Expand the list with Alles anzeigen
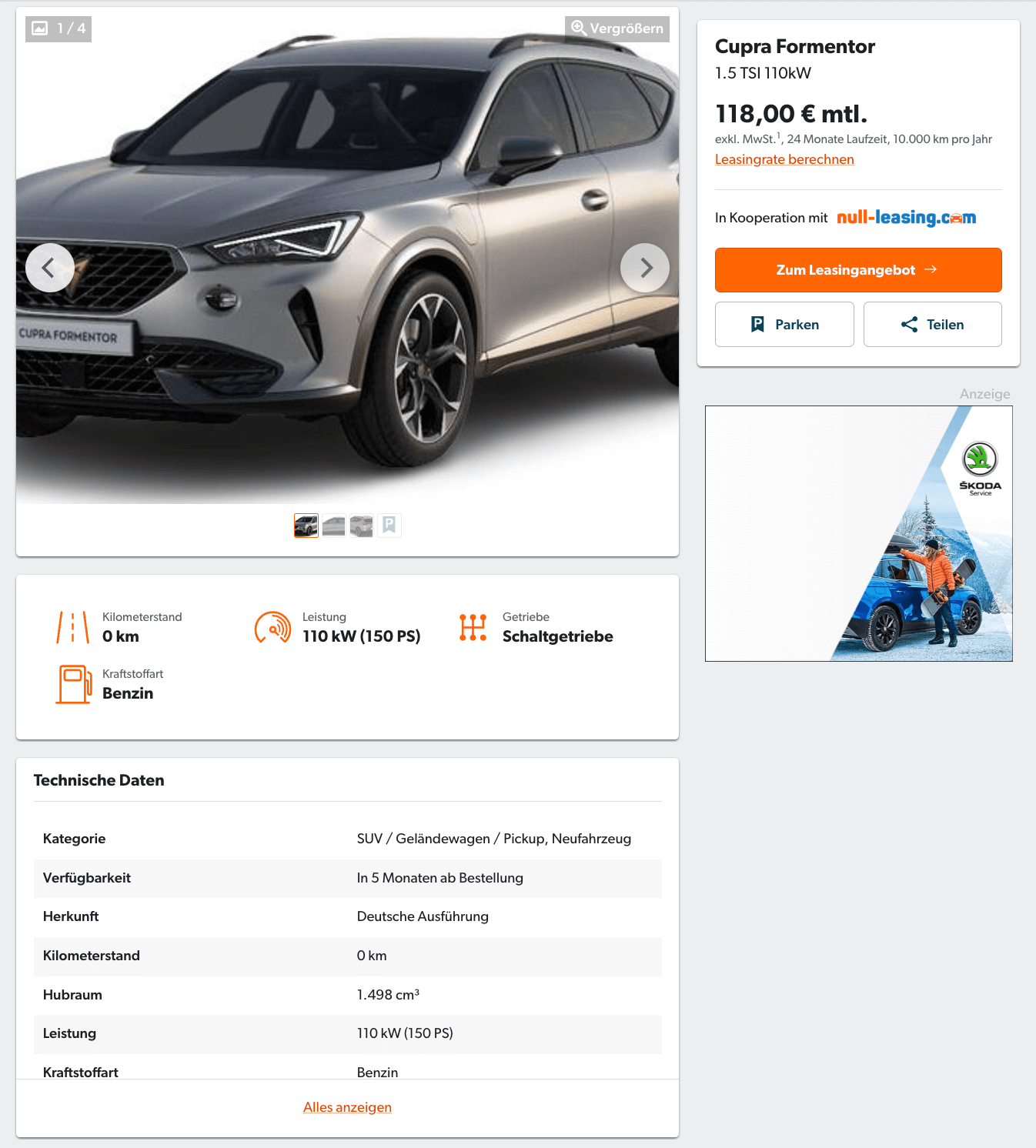 coord(347,1107)
